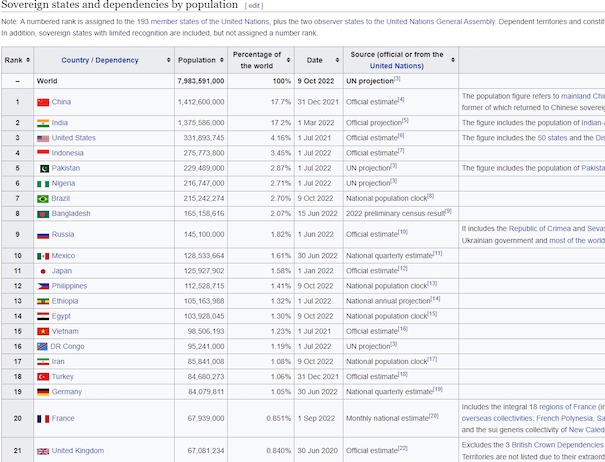Click the DR Congo flag icon
The width and height of the screenshot is (605, 462).
[42, 346]
